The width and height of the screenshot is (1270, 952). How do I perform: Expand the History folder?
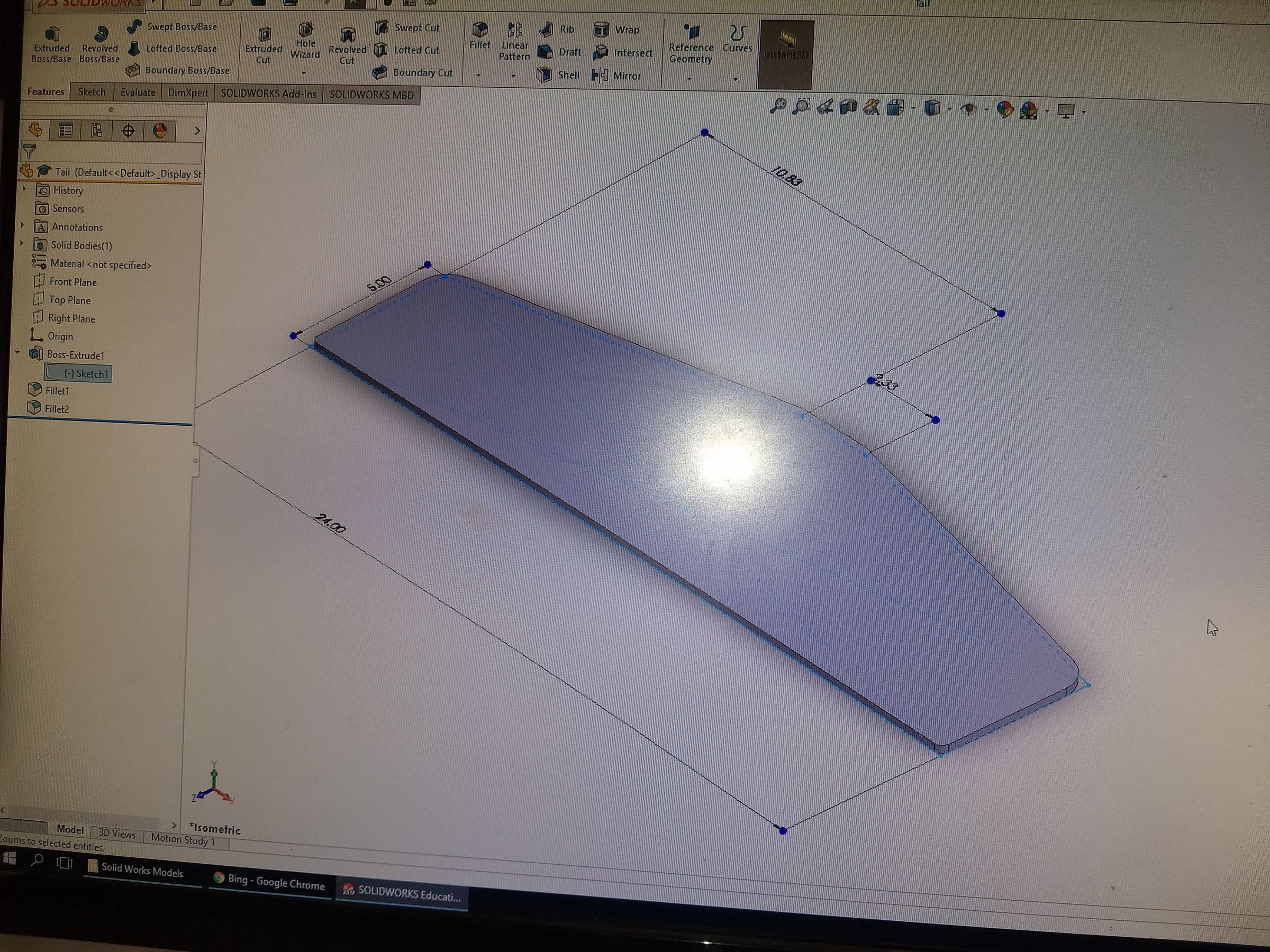24,189
